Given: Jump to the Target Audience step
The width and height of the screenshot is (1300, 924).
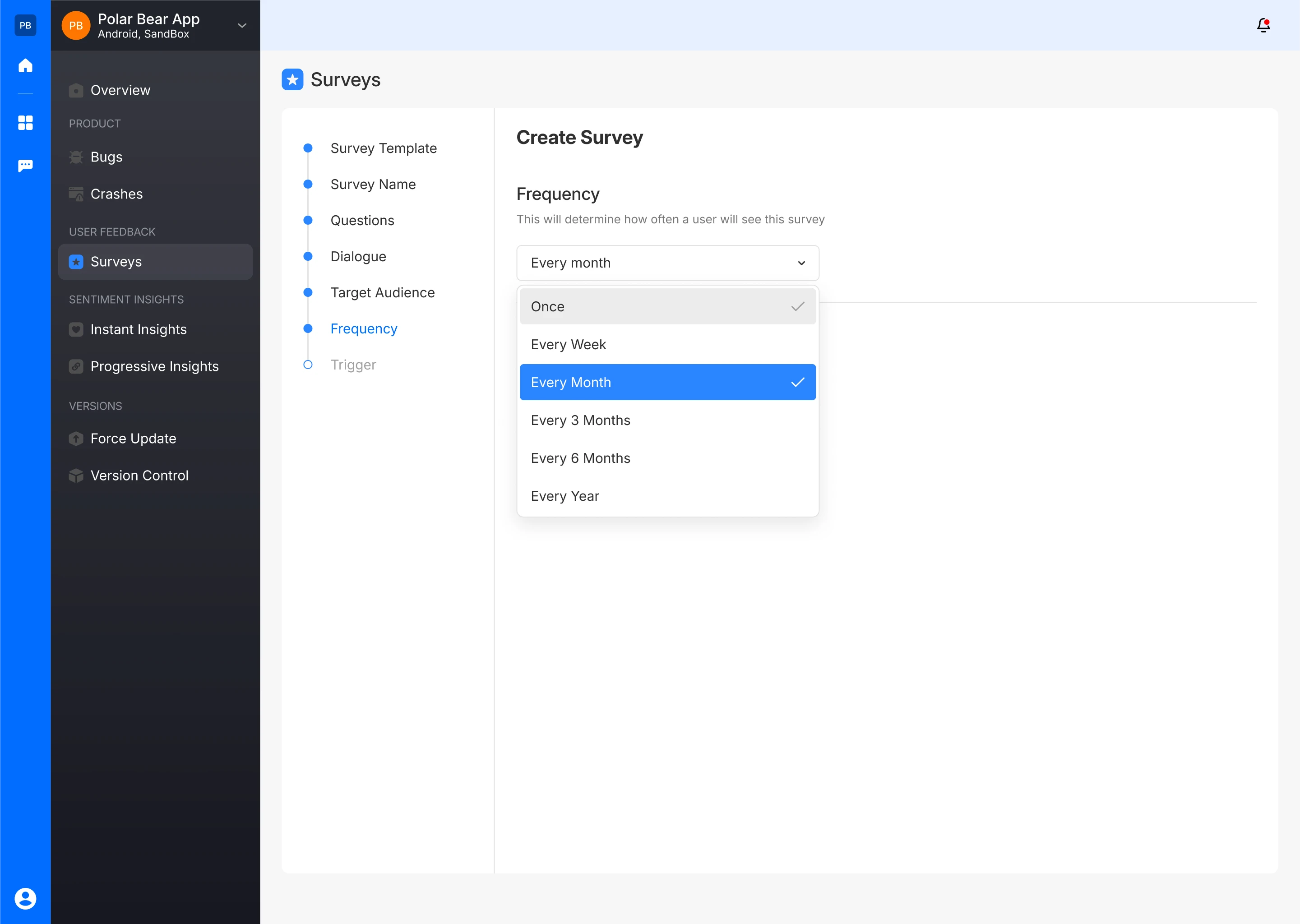Looking at the screenshot, I should click(382, 292).
